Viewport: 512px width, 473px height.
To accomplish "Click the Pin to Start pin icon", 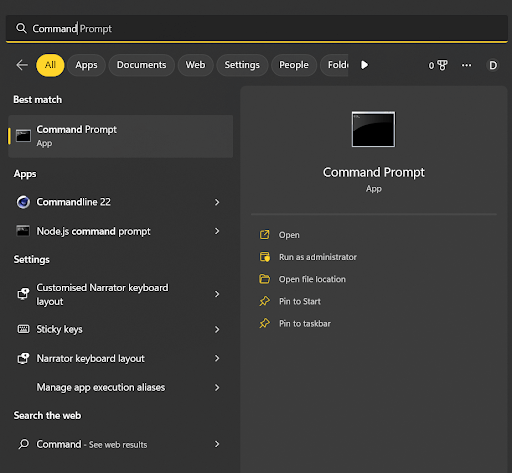I will (265, 301).
